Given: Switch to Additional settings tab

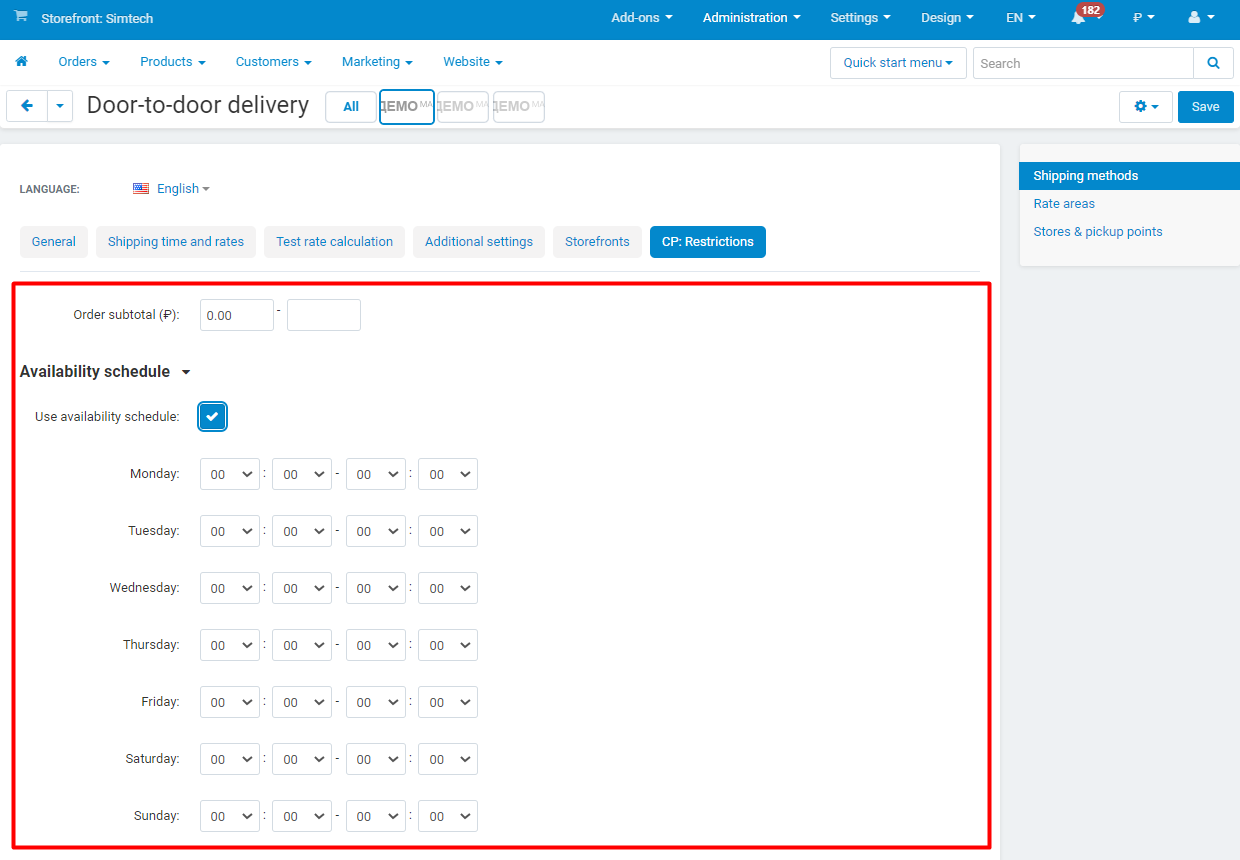Looking at the screenshot, I should (479, 242).
